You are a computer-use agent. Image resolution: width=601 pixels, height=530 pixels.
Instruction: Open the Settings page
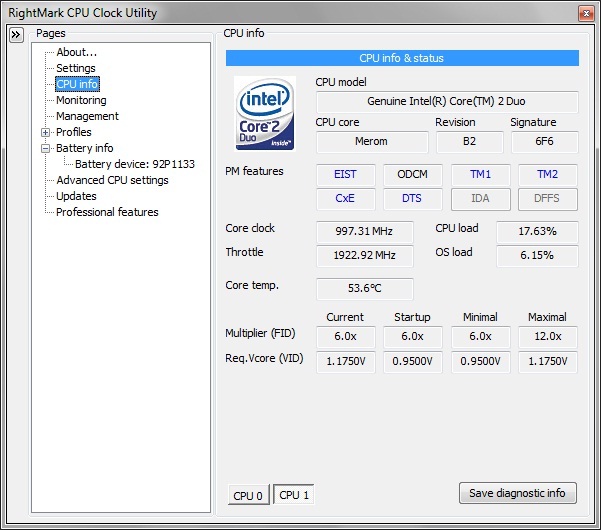pos(76,68)
